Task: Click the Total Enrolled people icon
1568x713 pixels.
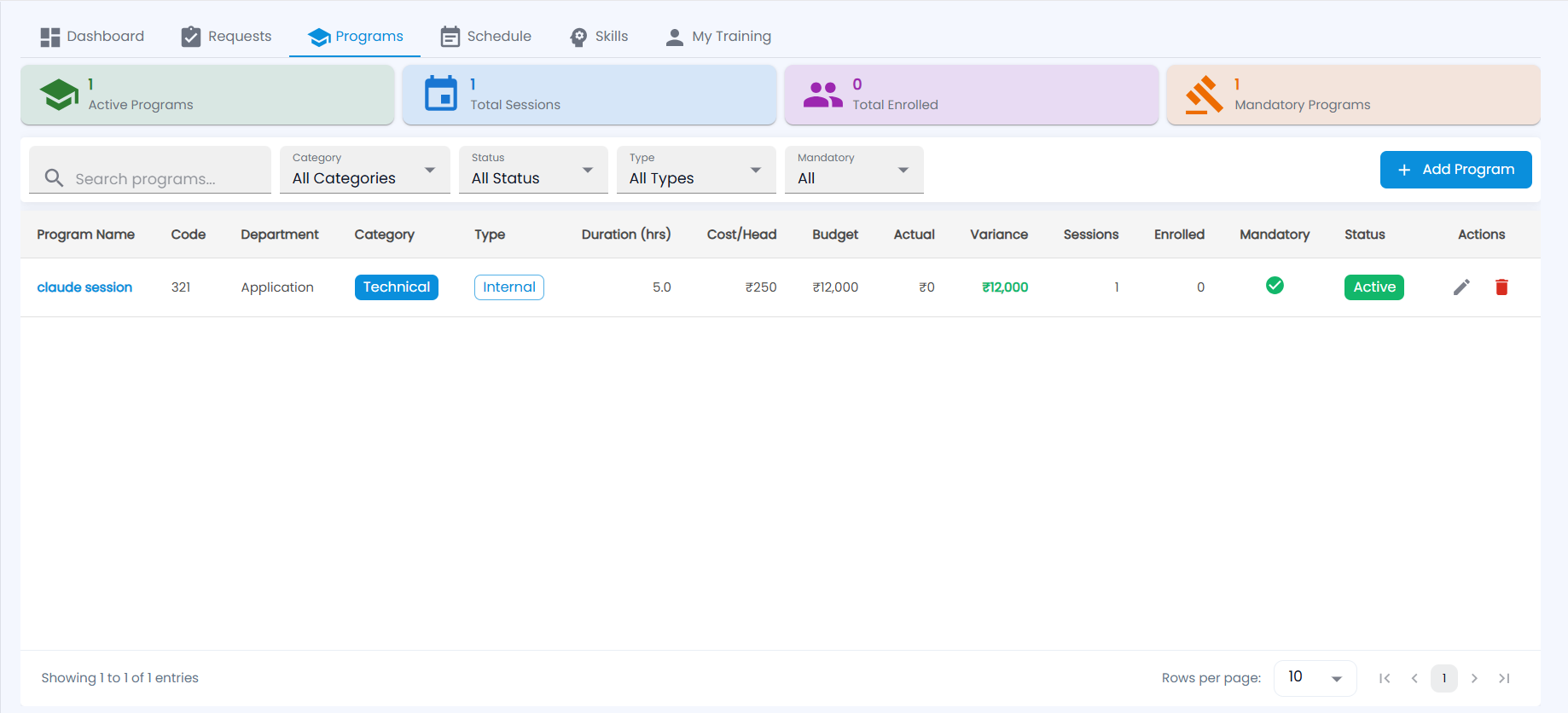Action: point(822,95)
